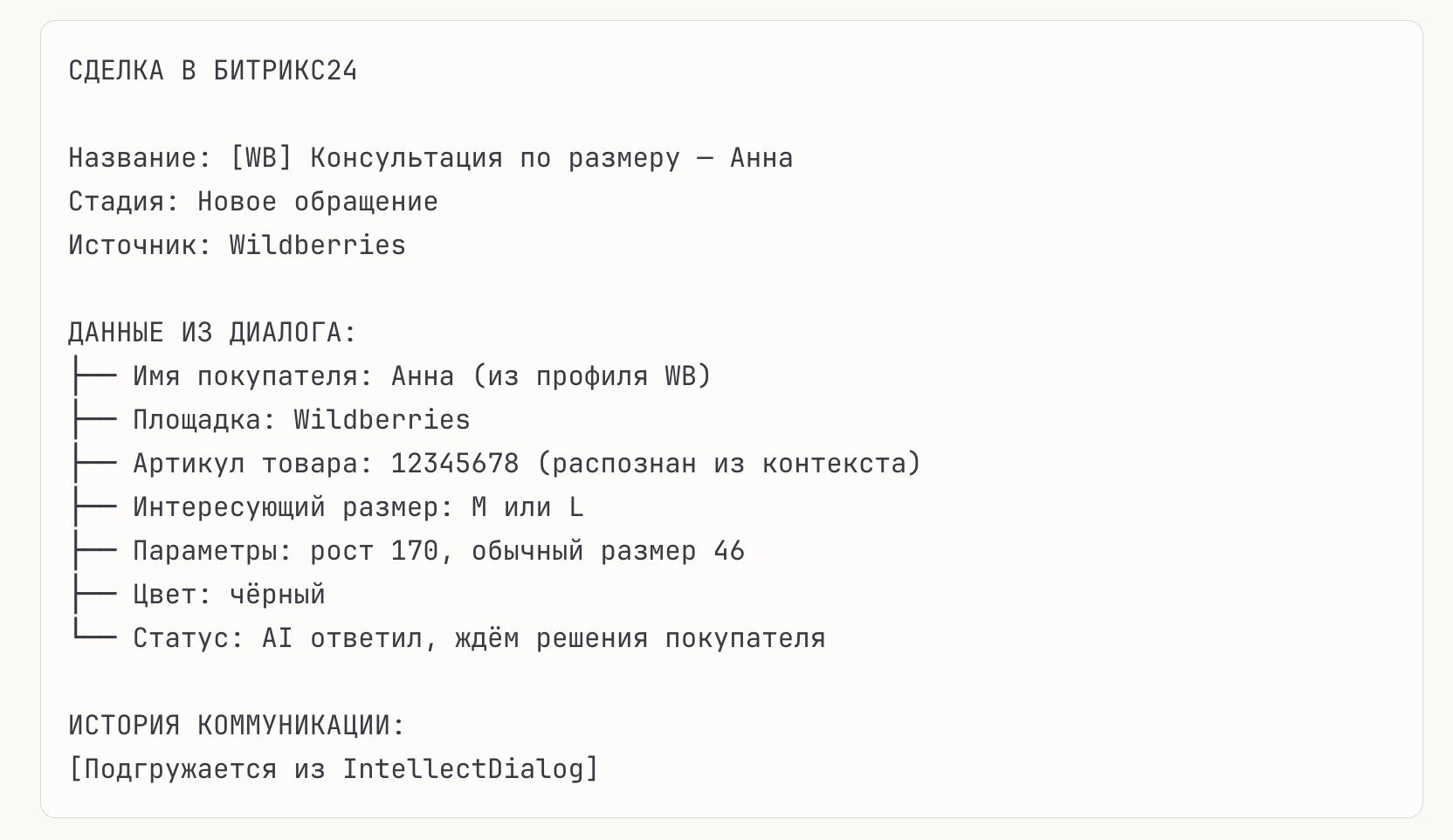Image resolution: width=1453 pixels, height=840 pixels.
Task: Click the 'СДЕЛКА В БИТРИКС24' heading
Action: coord(212,71)
